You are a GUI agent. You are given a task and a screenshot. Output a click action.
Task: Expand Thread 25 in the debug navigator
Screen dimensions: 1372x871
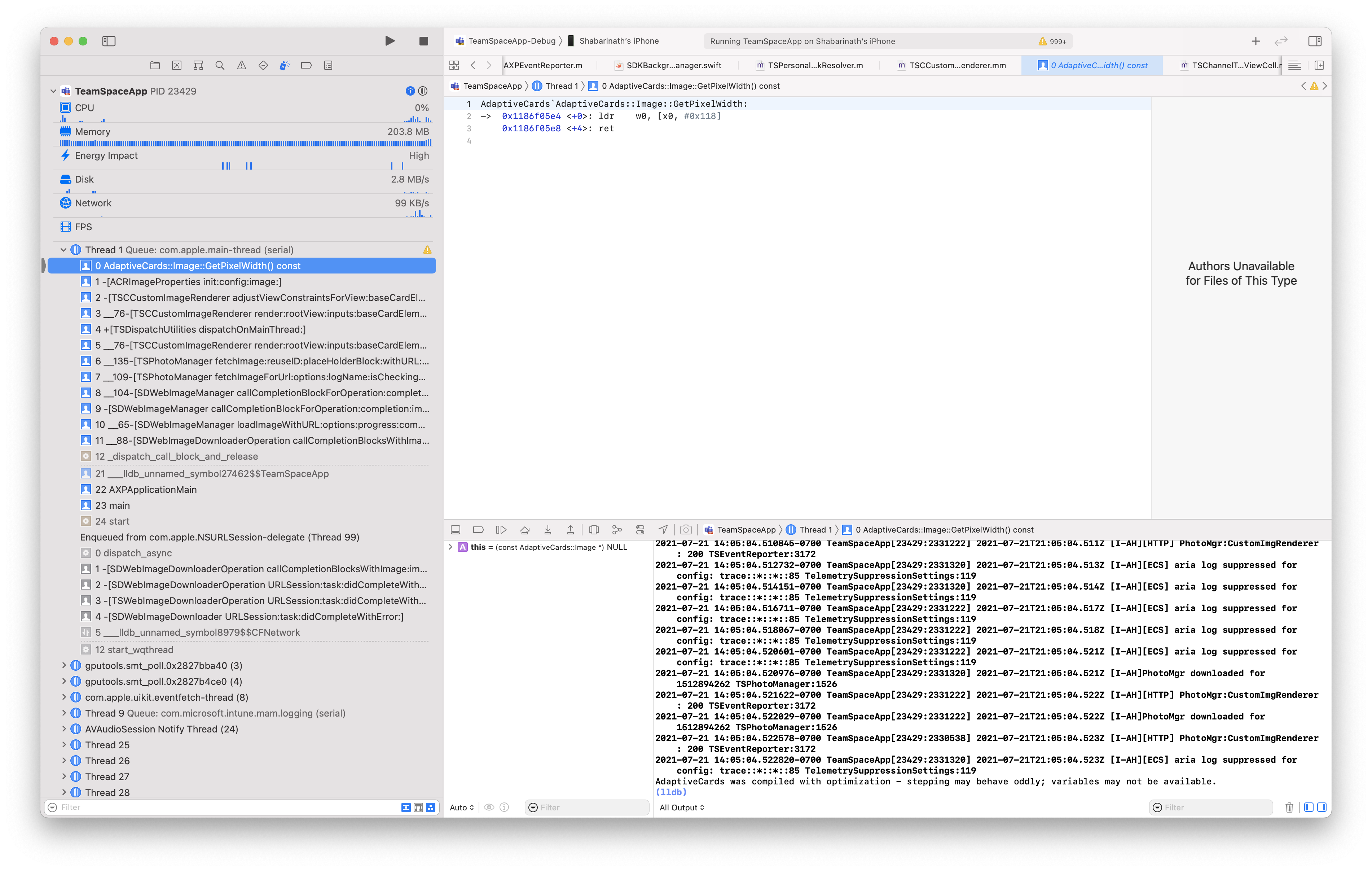[64, 744]
